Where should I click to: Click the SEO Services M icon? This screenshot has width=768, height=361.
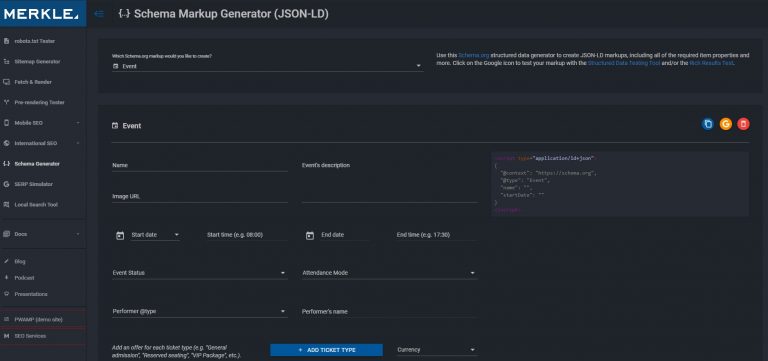6,336
